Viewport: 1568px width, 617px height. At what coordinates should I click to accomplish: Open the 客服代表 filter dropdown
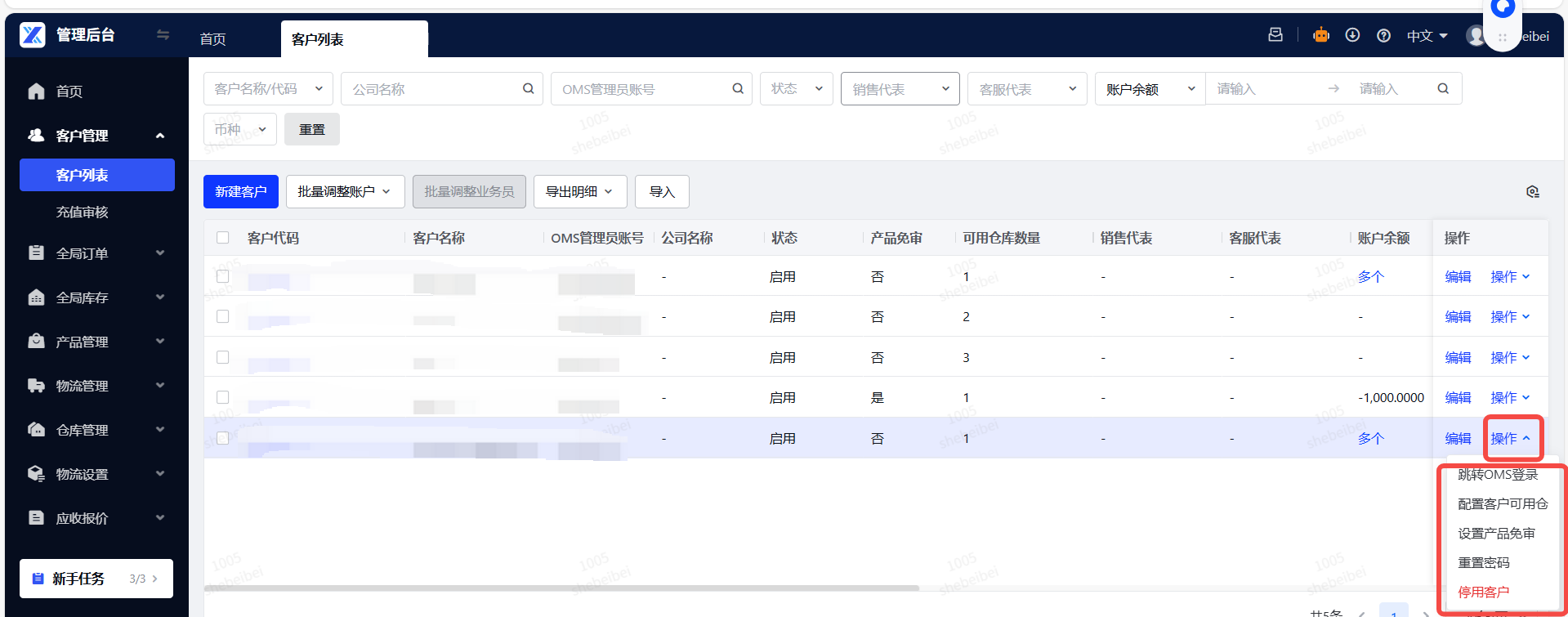point(1027,88)
